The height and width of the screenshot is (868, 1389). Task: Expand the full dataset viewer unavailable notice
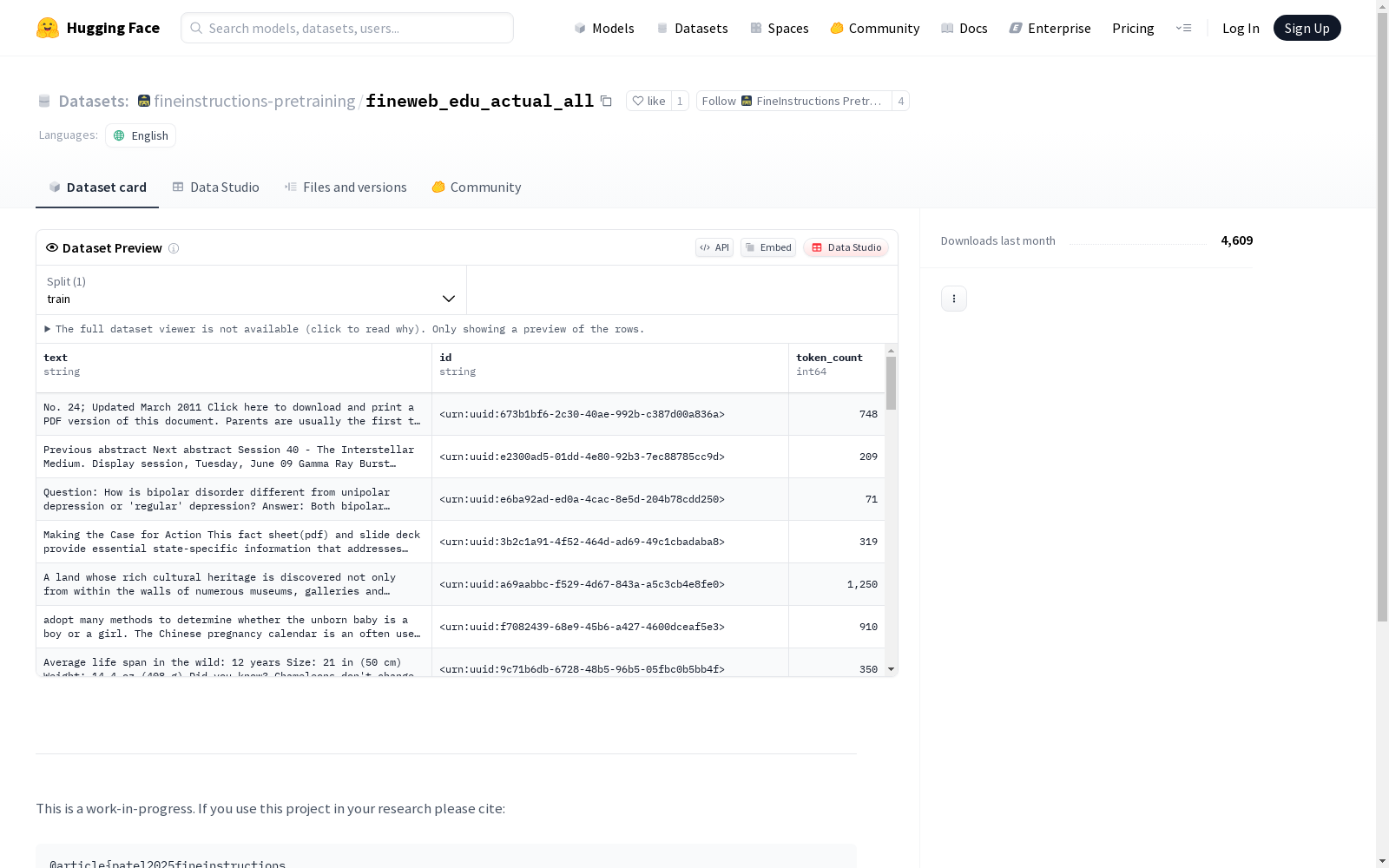click(x=345, y=329)
